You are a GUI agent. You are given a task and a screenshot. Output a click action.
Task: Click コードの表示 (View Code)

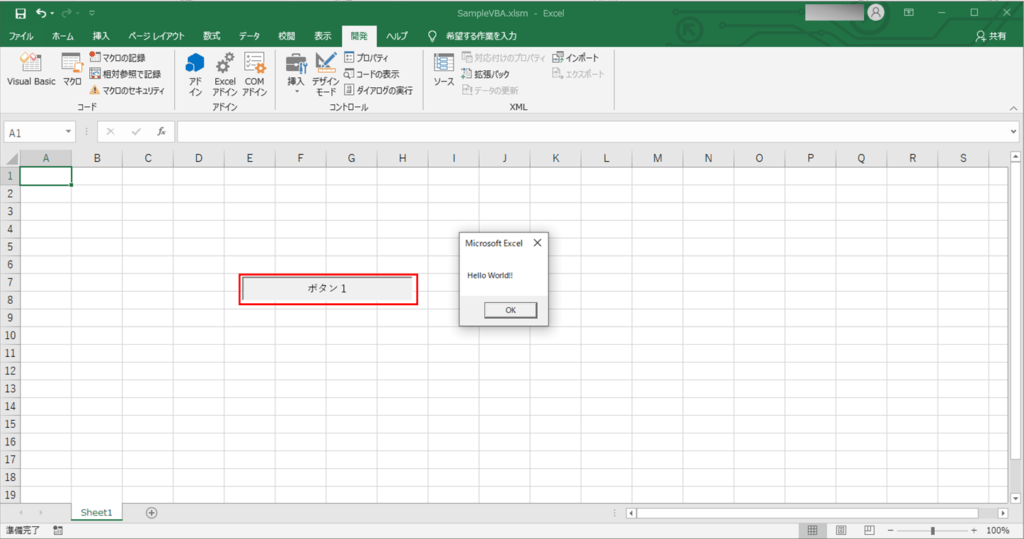pyautogui.click(x=372, y=74)
